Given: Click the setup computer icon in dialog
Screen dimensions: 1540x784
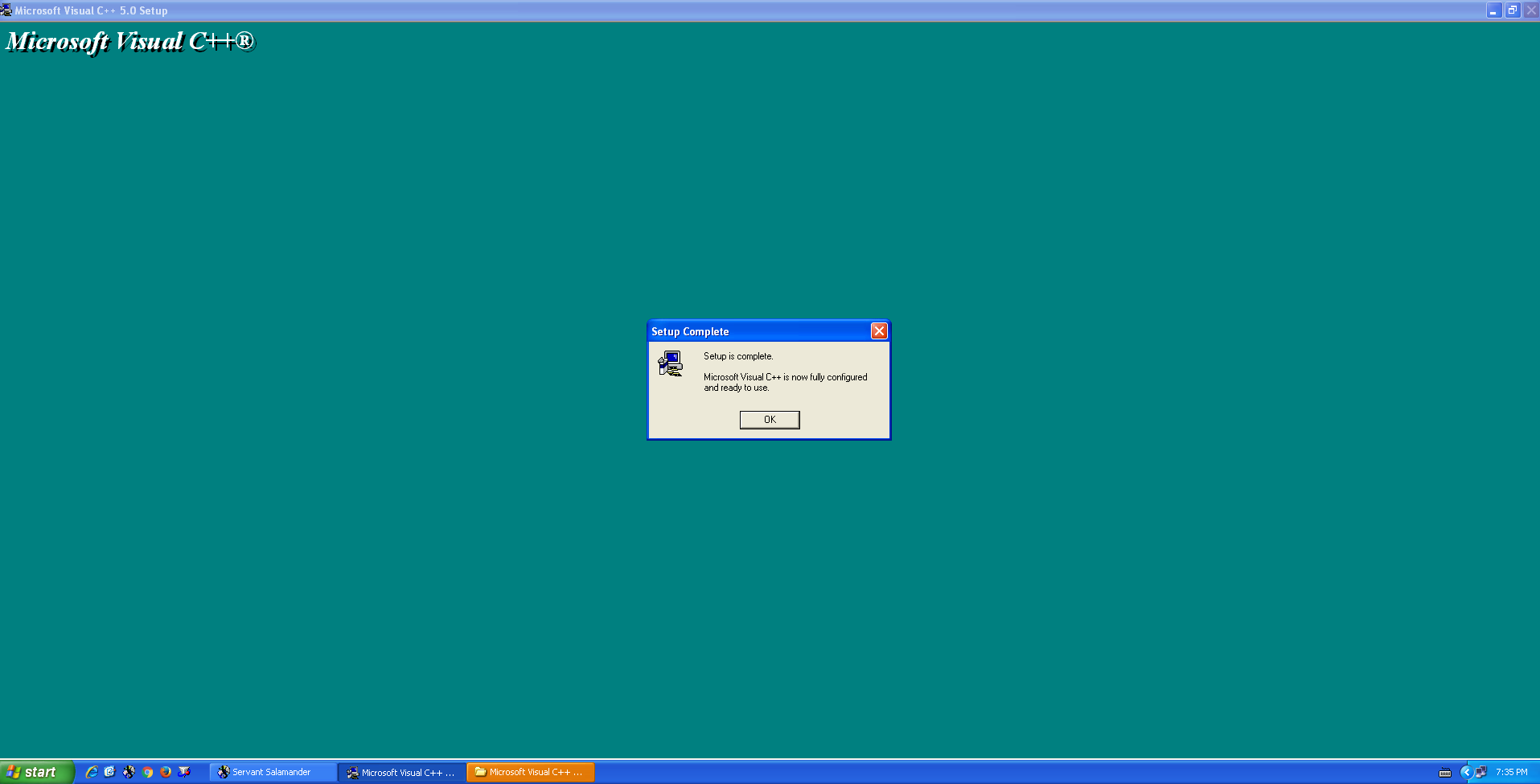Looking at the screenshot, I should (x=670, y=363).
